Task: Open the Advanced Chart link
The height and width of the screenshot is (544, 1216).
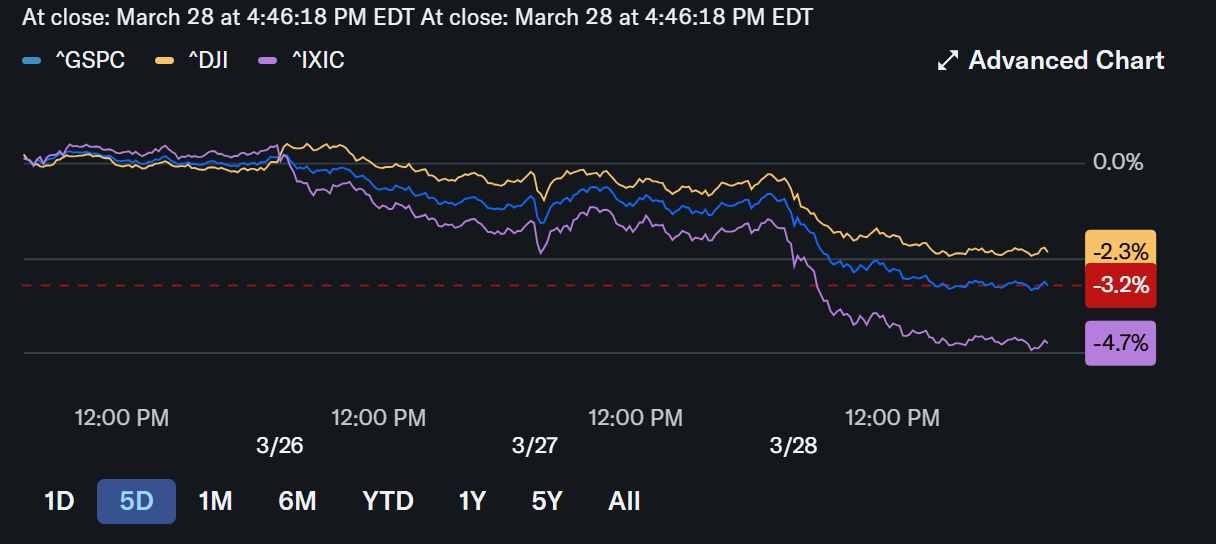Action: click(1066, 61)
